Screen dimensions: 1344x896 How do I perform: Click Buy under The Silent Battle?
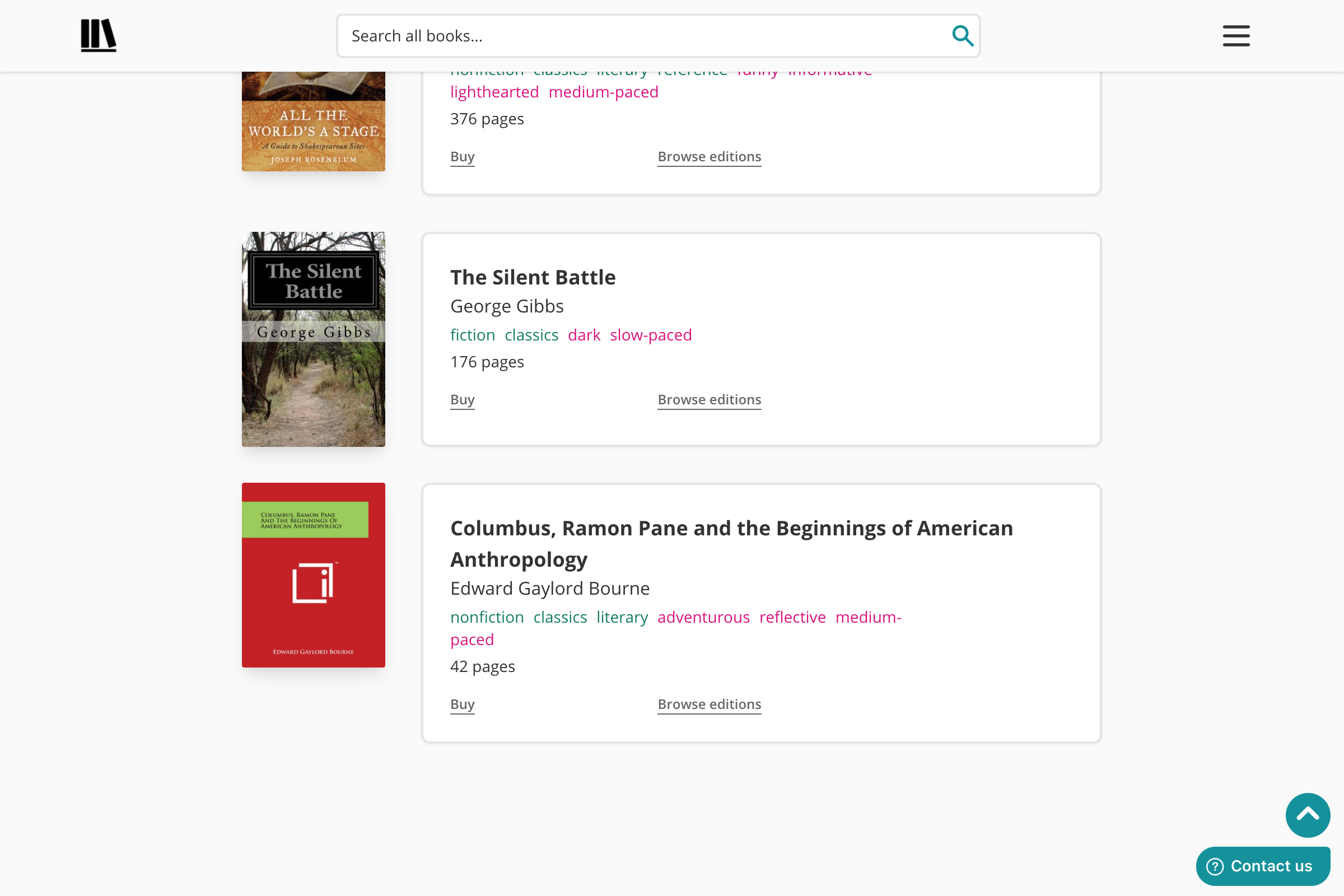point(463,399)
